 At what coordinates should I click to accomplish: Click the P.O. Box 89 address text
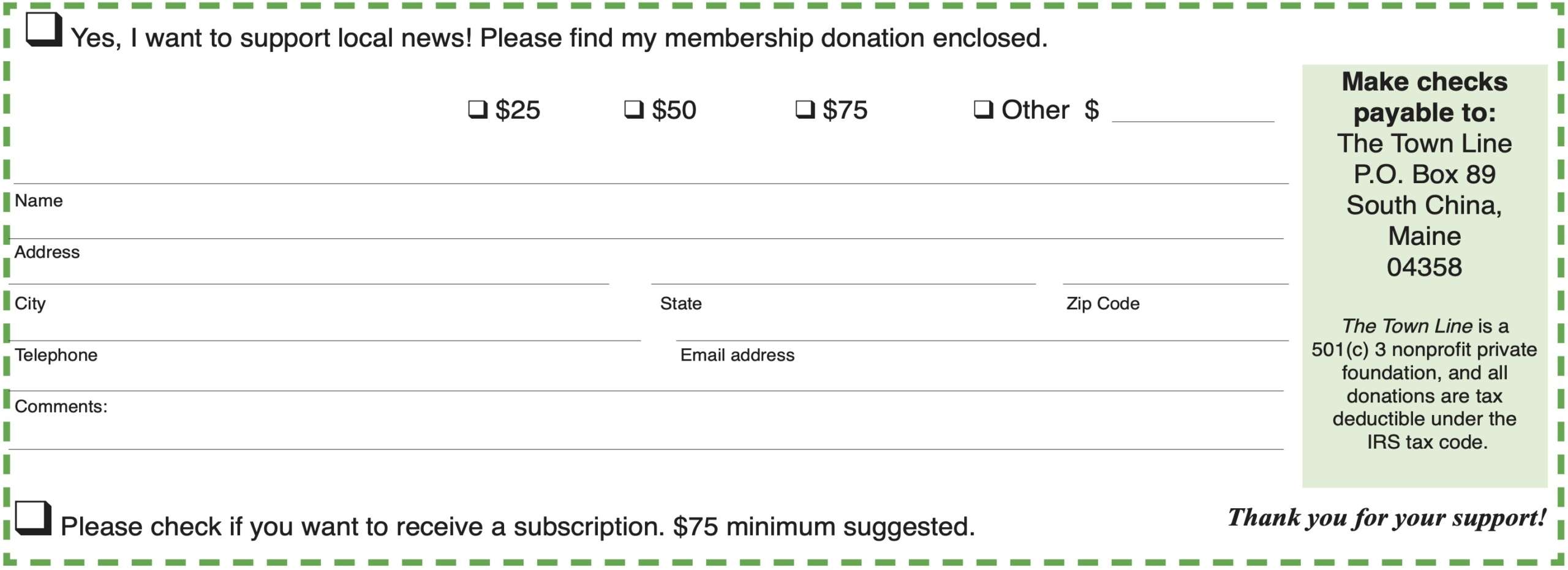click(1425, 174)
